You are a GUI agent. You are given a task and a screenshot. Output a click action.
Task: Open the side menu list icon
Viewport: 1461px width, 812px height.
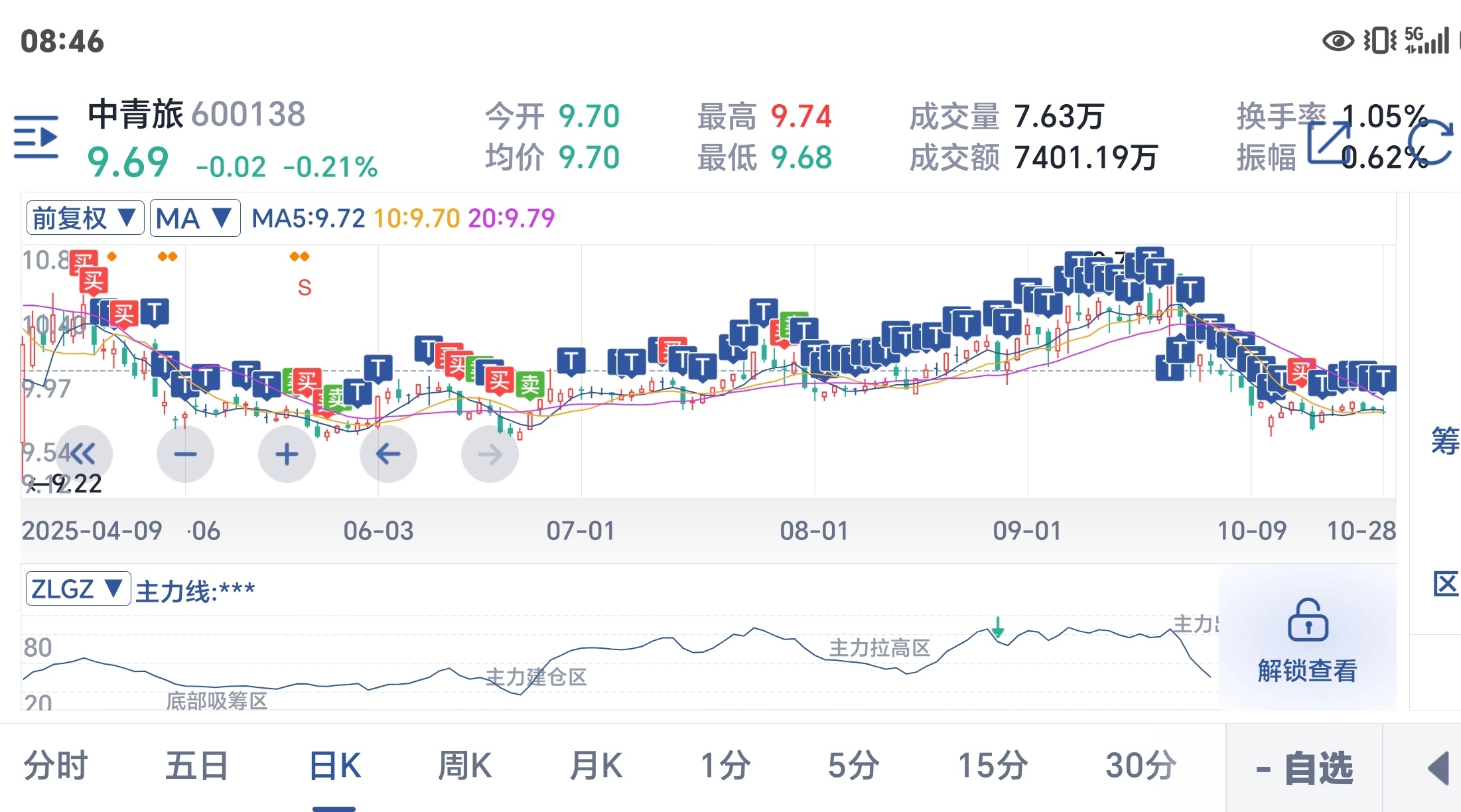pos(36,137)
